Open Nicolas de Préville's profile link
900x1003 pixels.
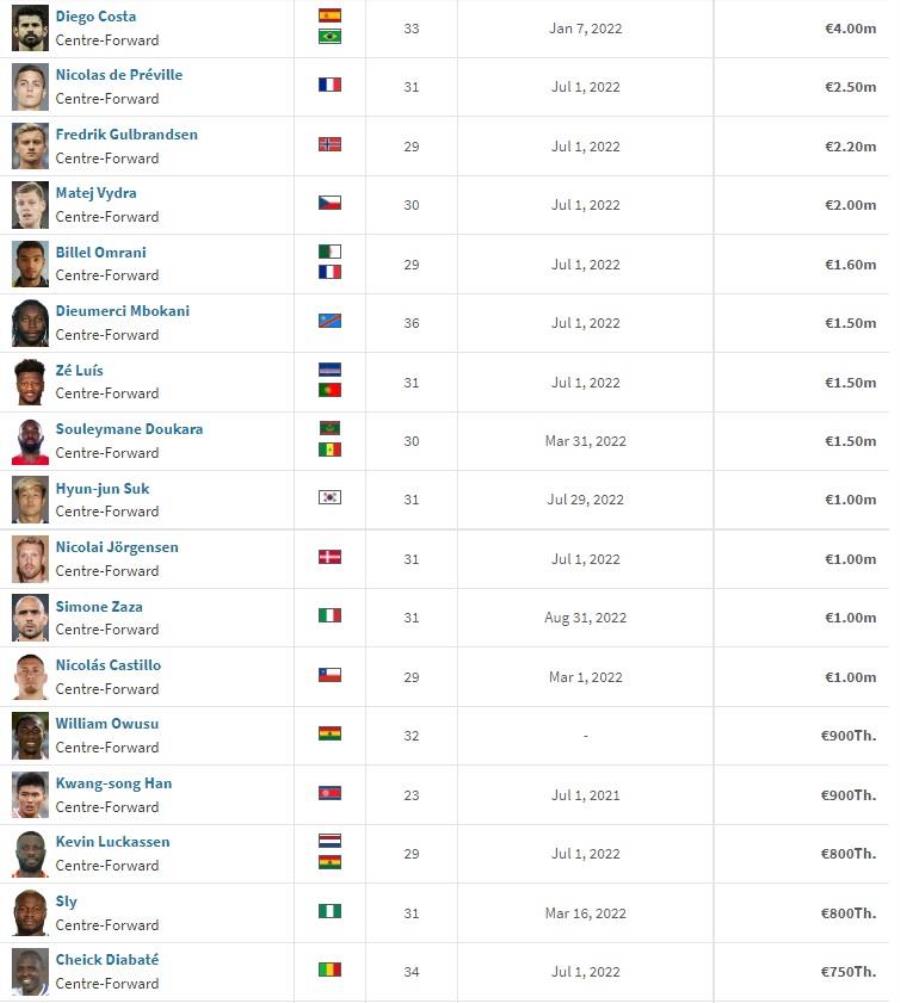tap(119, 75)
